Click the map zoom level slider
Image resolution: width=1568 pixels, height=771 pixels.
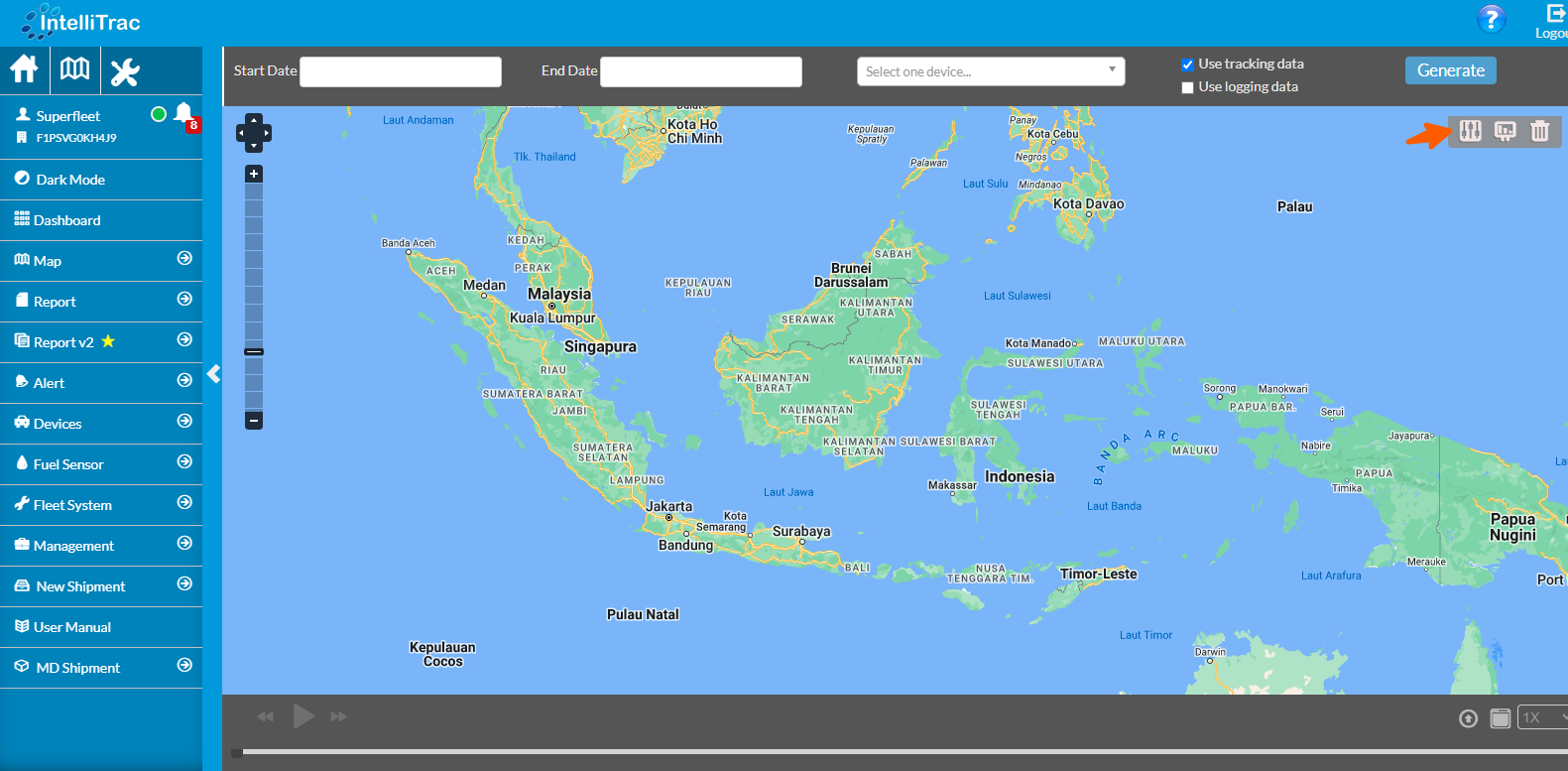254,298
